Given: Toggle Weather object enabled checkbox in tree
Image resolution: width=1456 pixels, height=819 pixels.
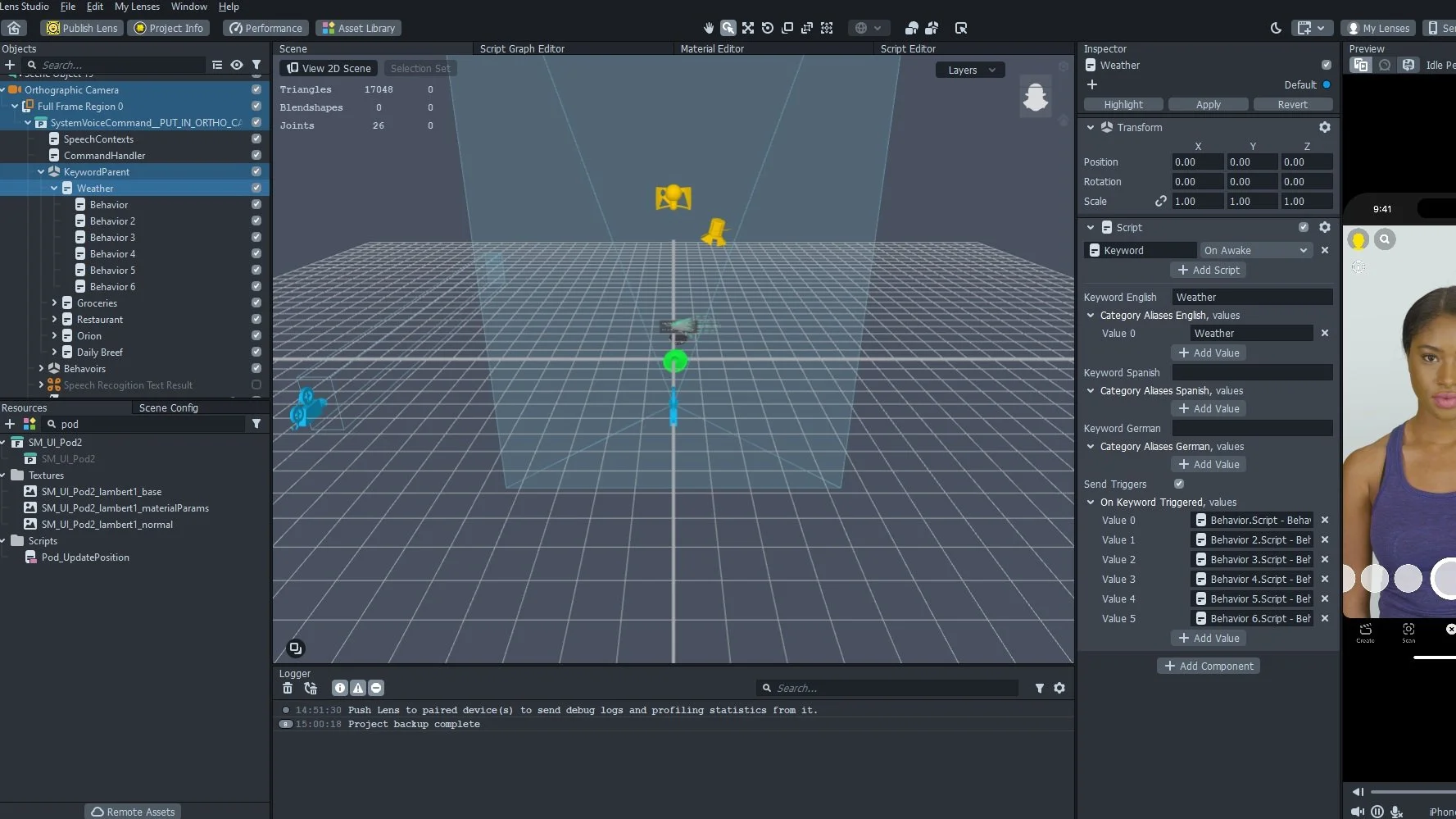Looking at the screenshot, I should point(256,188).
